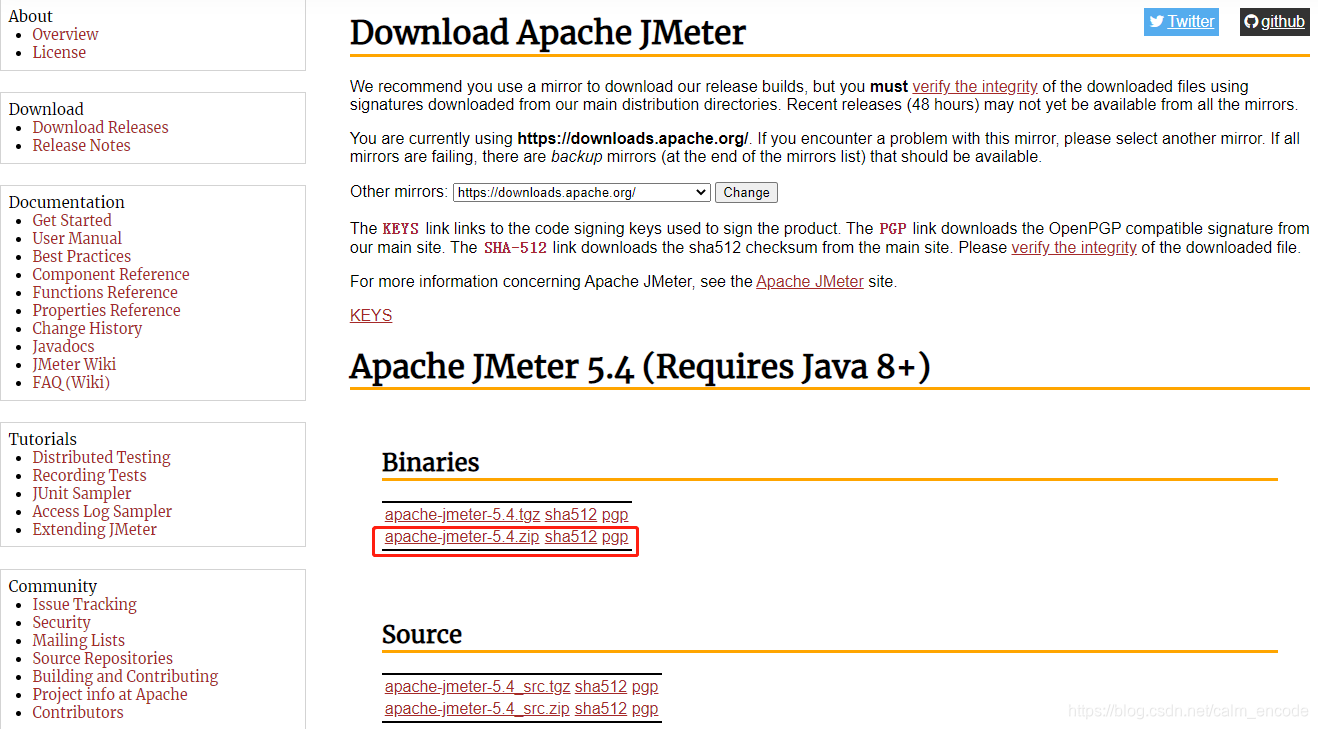Click the Binaries section heading
Screen dimensions: 1318x729
pyautogui.click(x=431, y=463)
